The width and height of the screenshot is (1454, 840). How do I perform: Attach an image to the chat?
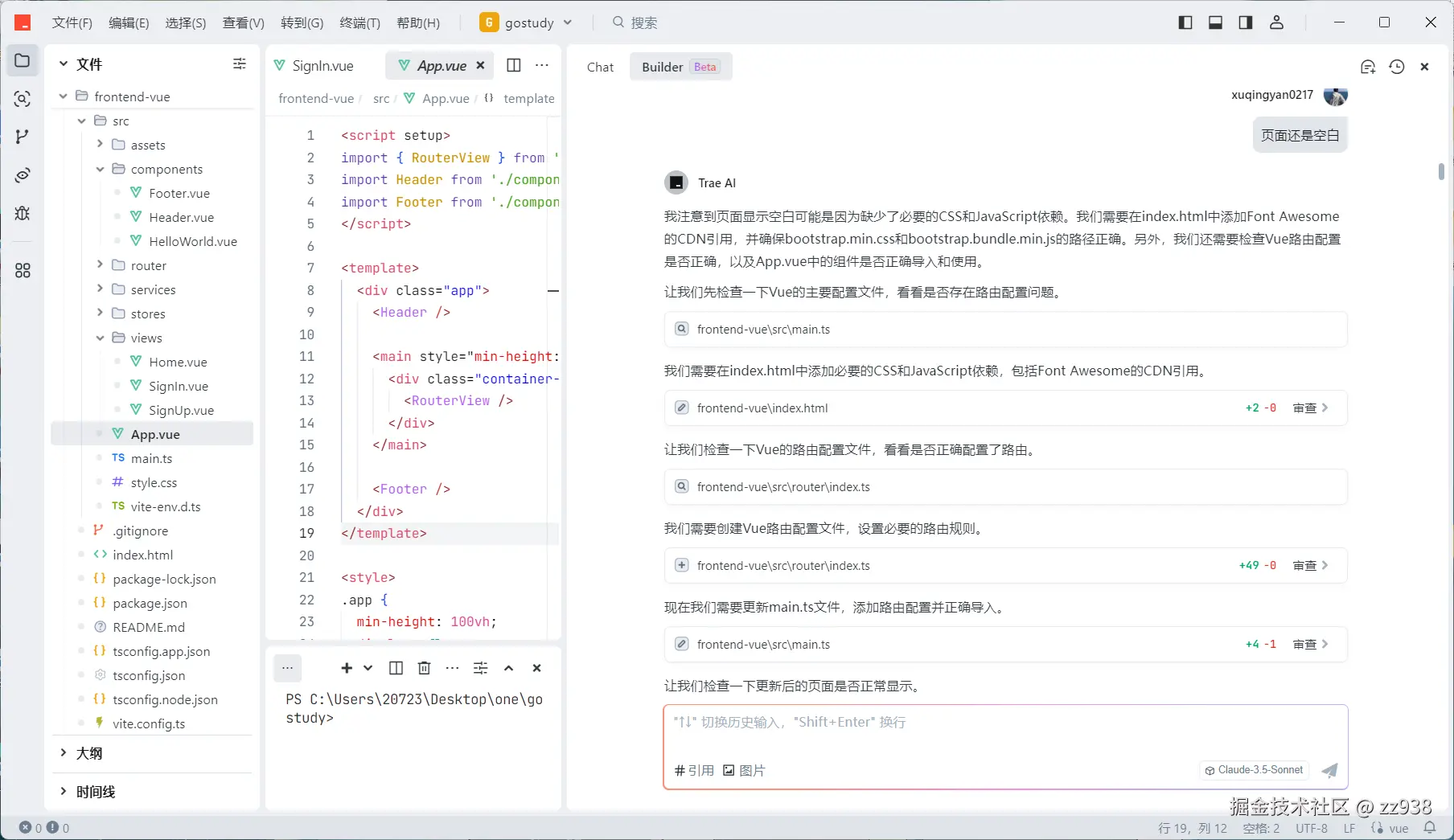tap(744, 770)
